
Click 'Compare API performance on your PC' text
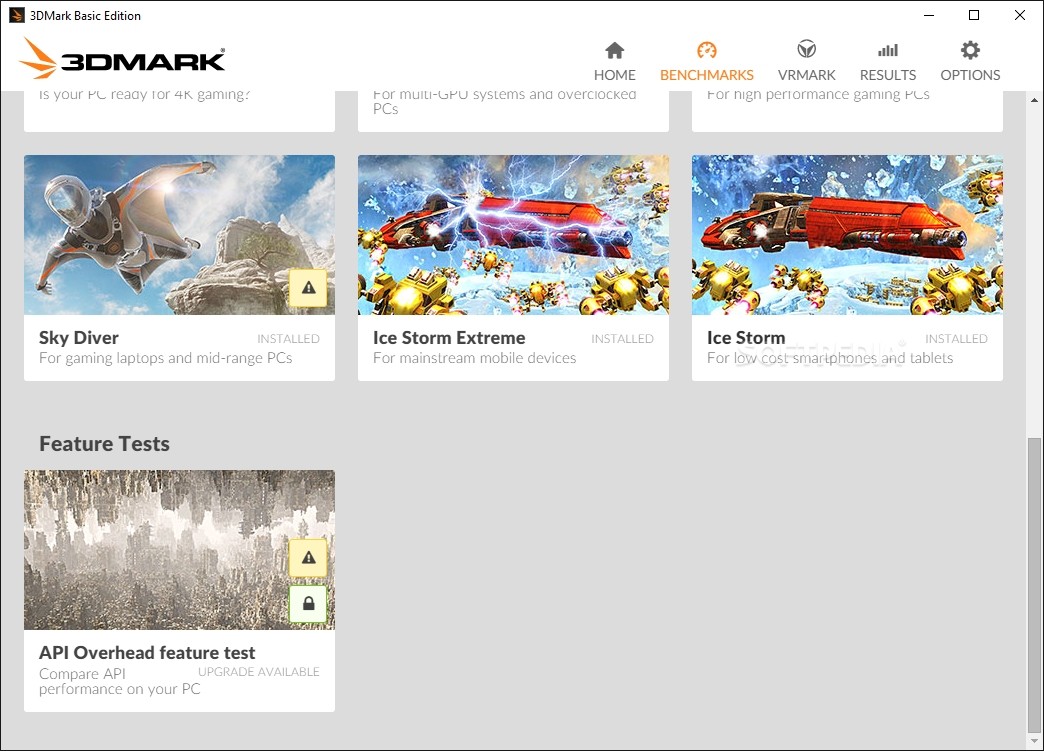[x=120, y=681]
